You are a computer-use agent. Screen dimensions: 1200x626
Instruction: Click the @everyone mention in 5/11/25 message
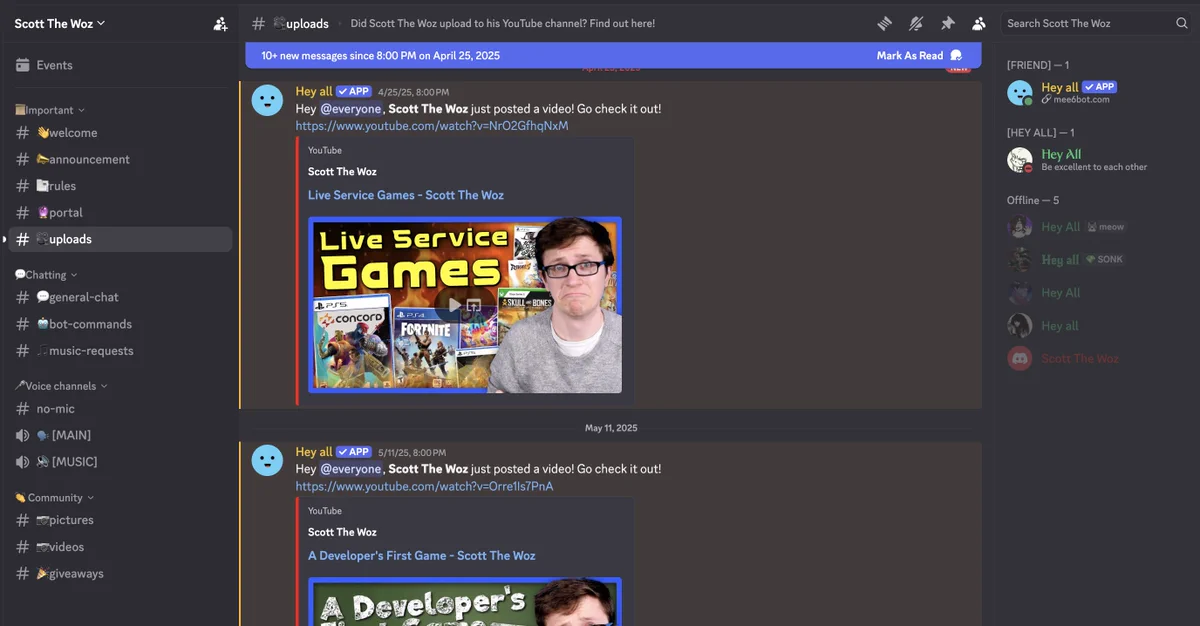pos(350,469)
